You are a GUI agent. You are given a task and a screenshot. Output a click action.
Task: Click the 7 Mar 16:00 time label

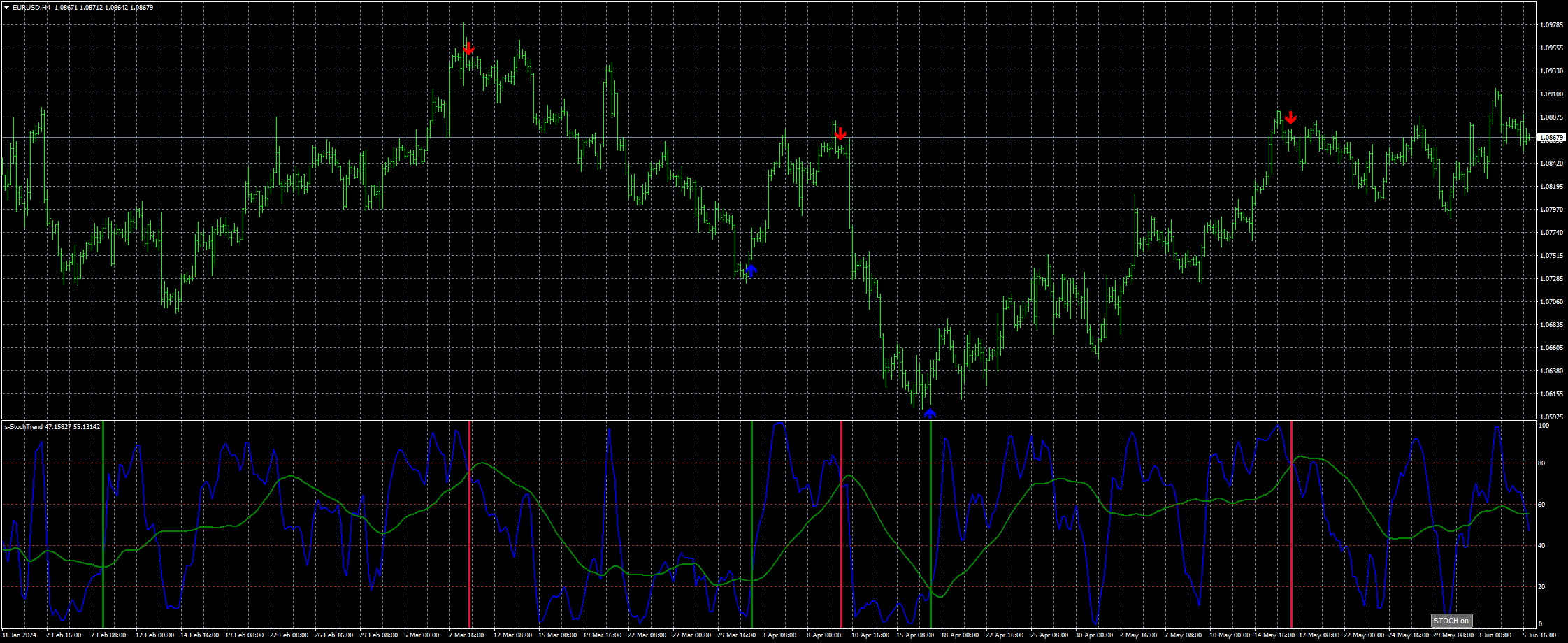click(466, 636)
